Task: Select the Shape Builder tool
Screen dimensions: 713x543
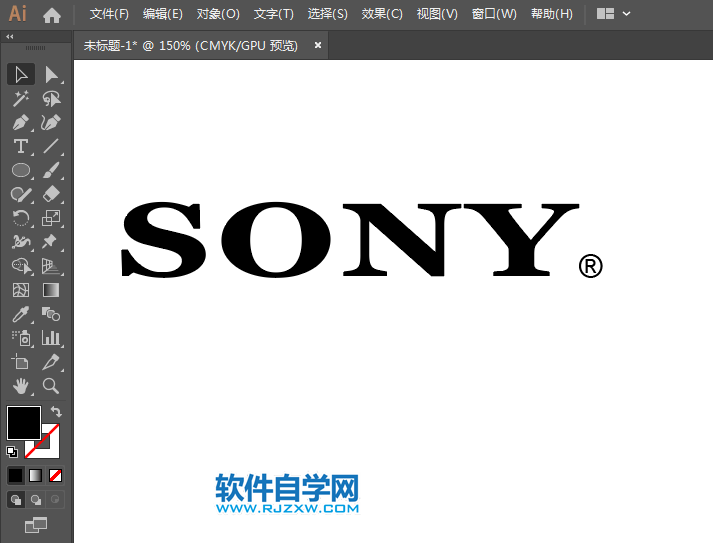Action: [x=21, y=266]
